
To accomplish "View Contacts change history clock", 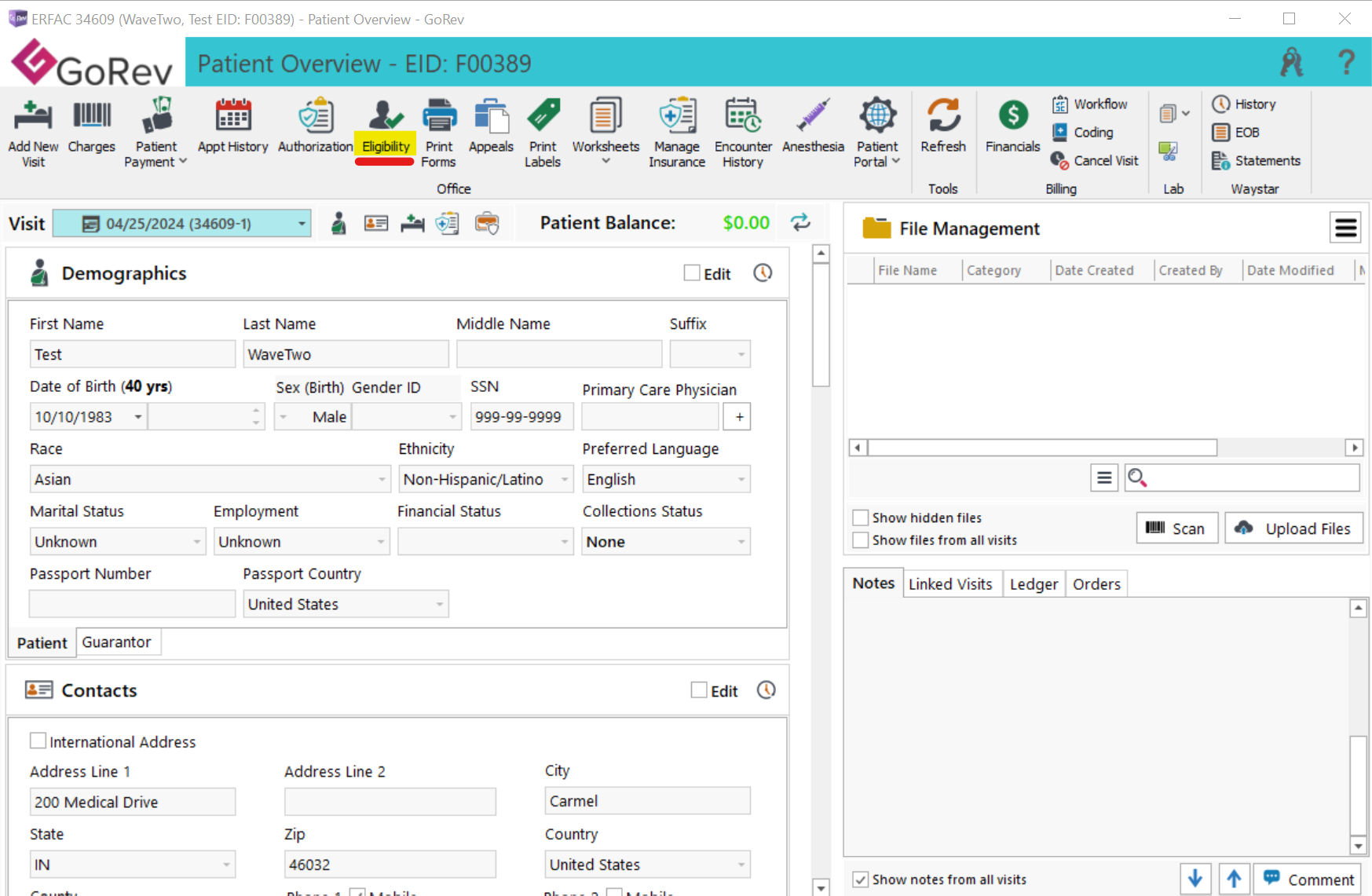I will tap(766, 689).
